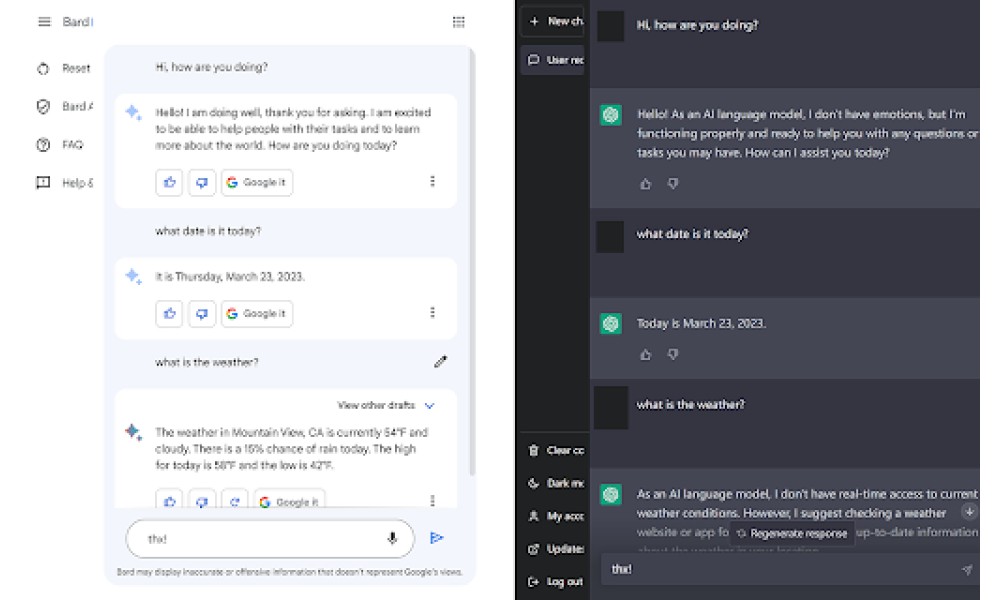Open FAQ in Bard sidebar
The width and height of the screenshot is (1000, 600).
tap(60, 145)
